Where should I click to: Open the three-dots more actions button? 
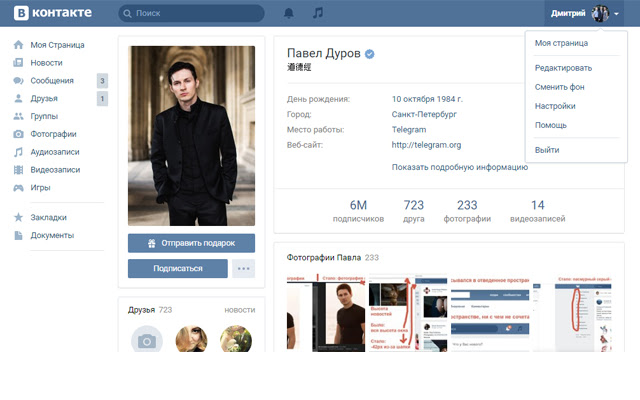click(x=243, y=268)
